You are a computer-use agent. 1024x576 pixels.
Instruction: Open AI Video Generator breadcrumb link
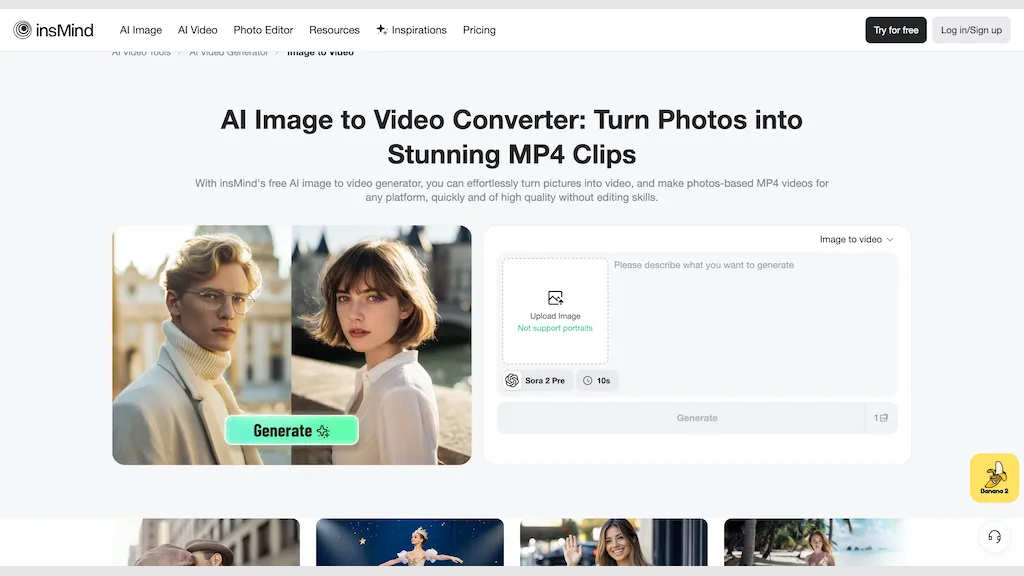(229, 52)
